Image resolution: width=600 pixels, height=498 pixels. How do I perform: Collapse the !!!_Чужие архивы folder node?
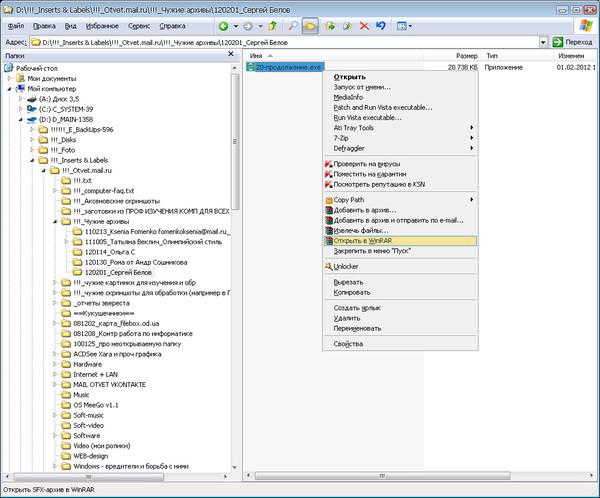[55, 222]
